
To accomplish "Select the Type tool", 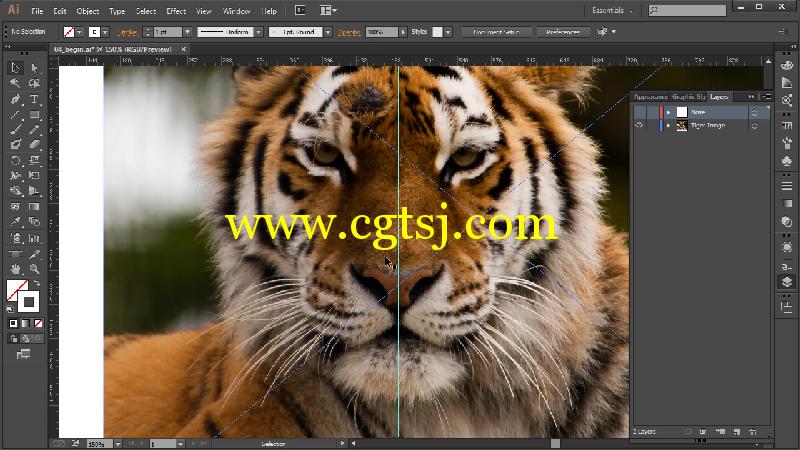I will (34, 98).
